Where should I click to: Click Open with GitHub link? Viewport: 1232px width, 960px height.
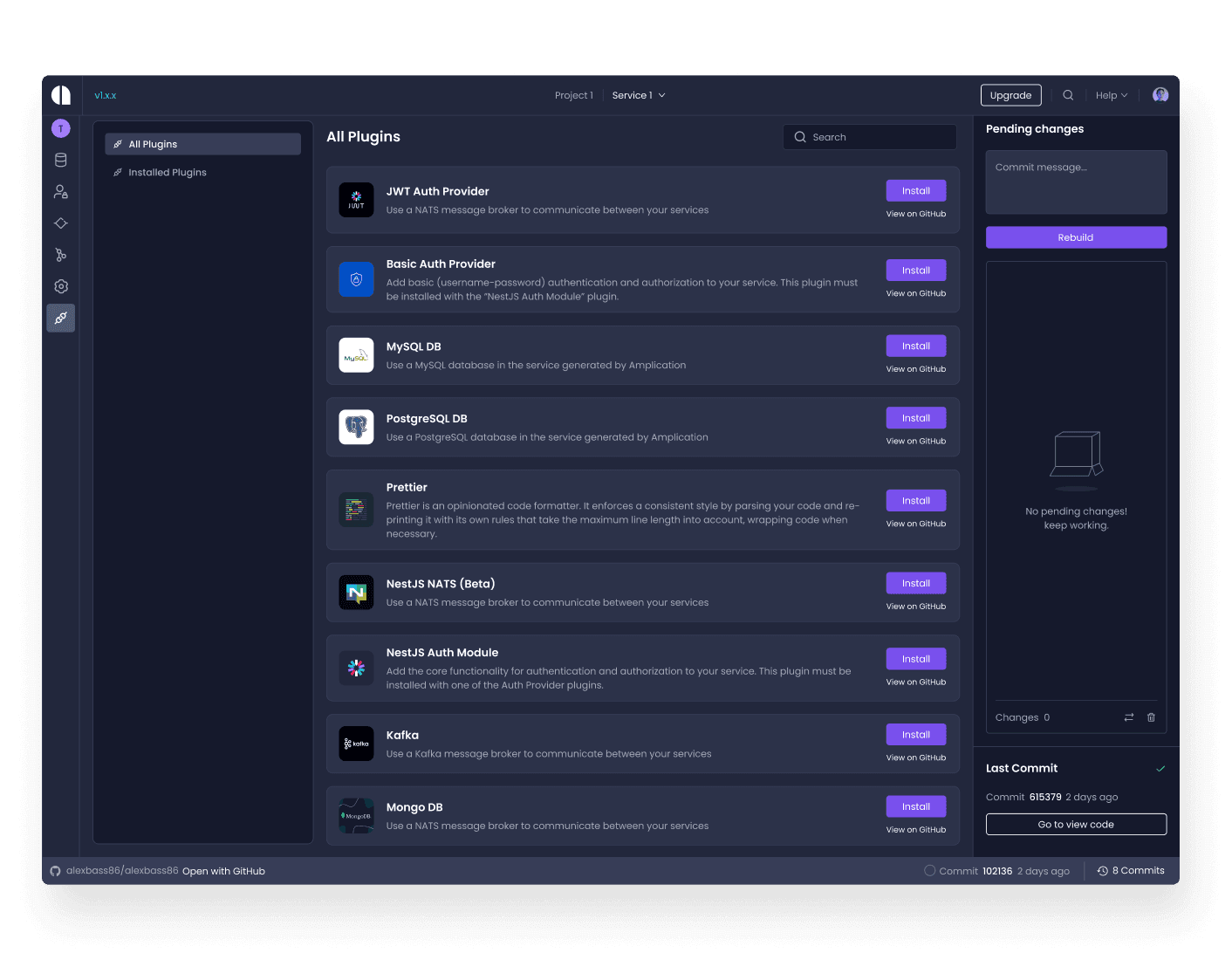[223, 871]
